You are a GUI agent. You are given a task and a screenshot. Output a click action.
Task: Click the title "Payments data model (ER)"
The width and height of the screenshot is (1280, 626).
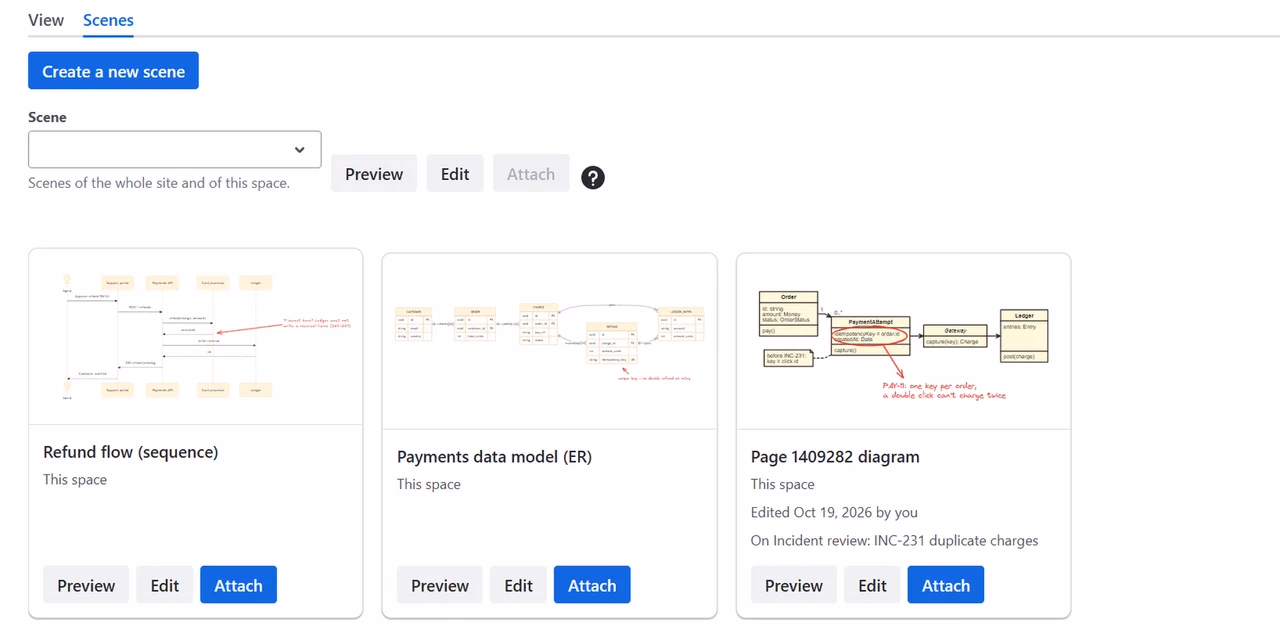(x=495, y=457)
